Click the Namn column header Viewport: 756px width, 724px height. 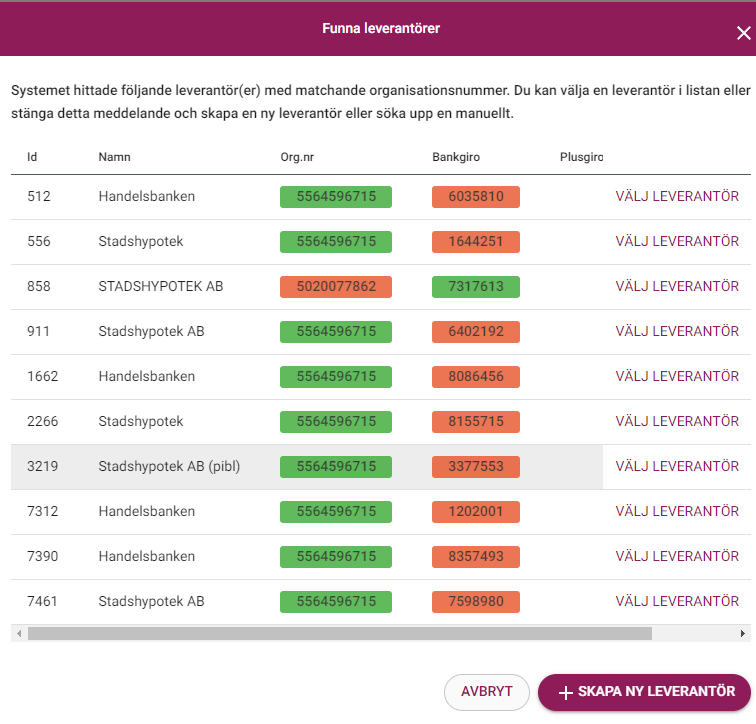pyautogui.click(x=114, y=157)
